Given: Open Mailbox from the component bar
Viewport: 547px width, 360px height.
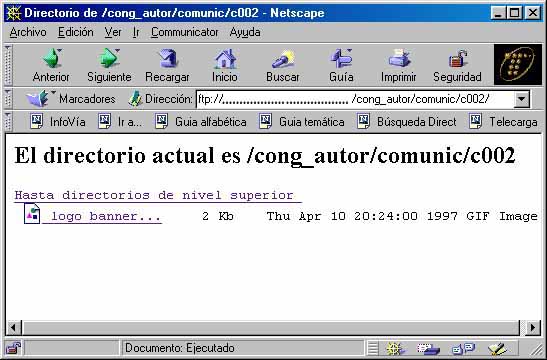Looking at the screenshot, I should [x=428, y=348].
